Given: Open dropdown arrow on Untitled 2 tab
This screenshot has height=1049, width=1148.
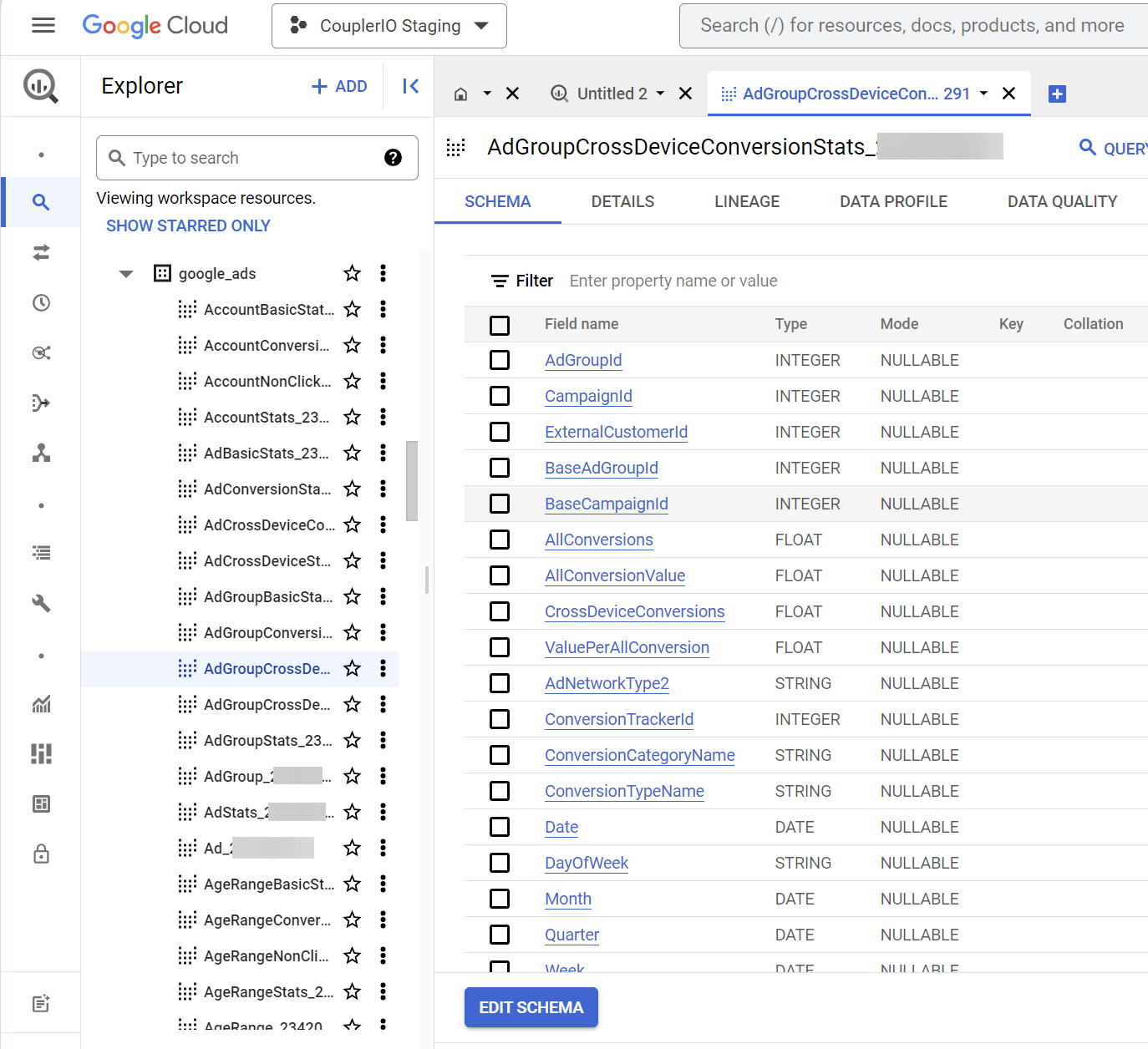Looking at the screenshot, I should tap(660, 94).
